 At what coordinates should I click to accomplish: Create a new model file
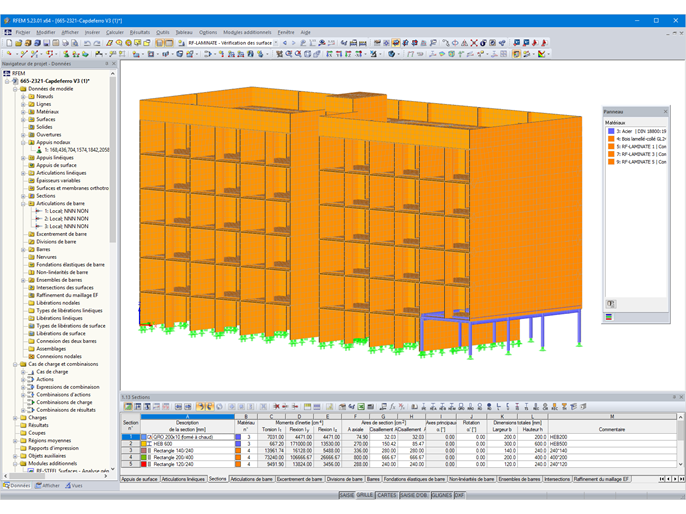[x=9, y=43]
